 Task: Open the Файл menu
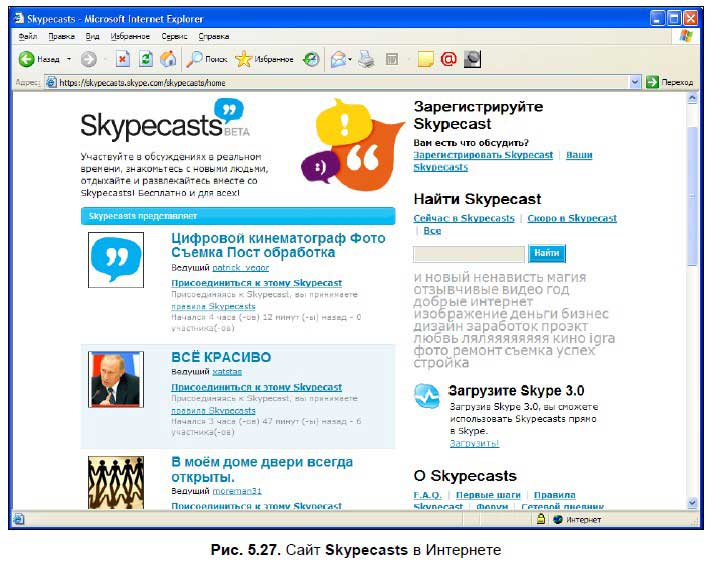[27, 35]
